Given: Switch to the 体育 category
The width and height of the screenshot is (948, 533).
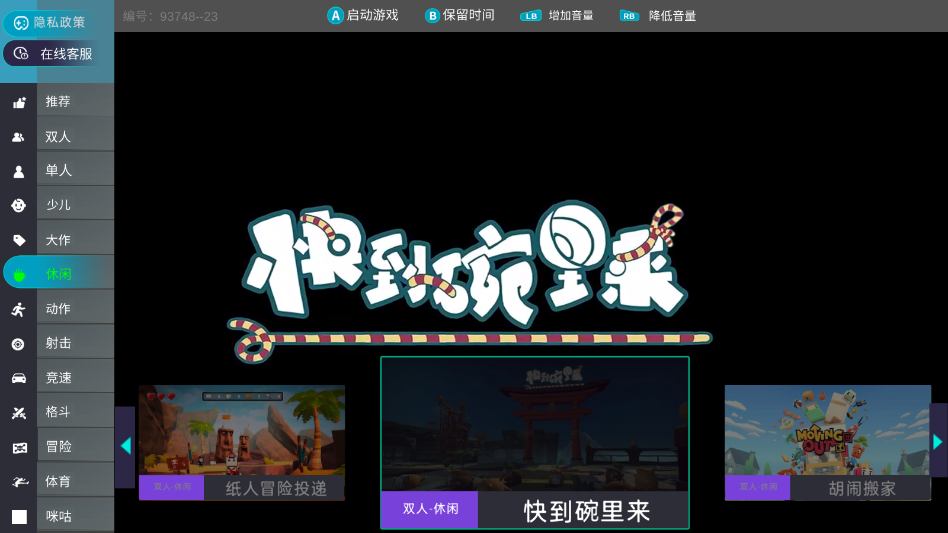Looking at the screenshot, I should [58, 482].
